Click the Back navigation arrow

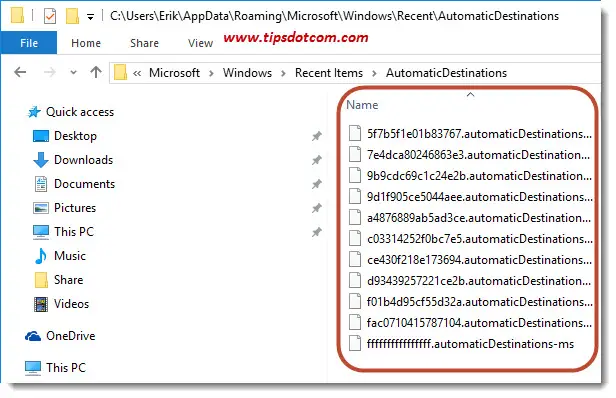point(20,72)
